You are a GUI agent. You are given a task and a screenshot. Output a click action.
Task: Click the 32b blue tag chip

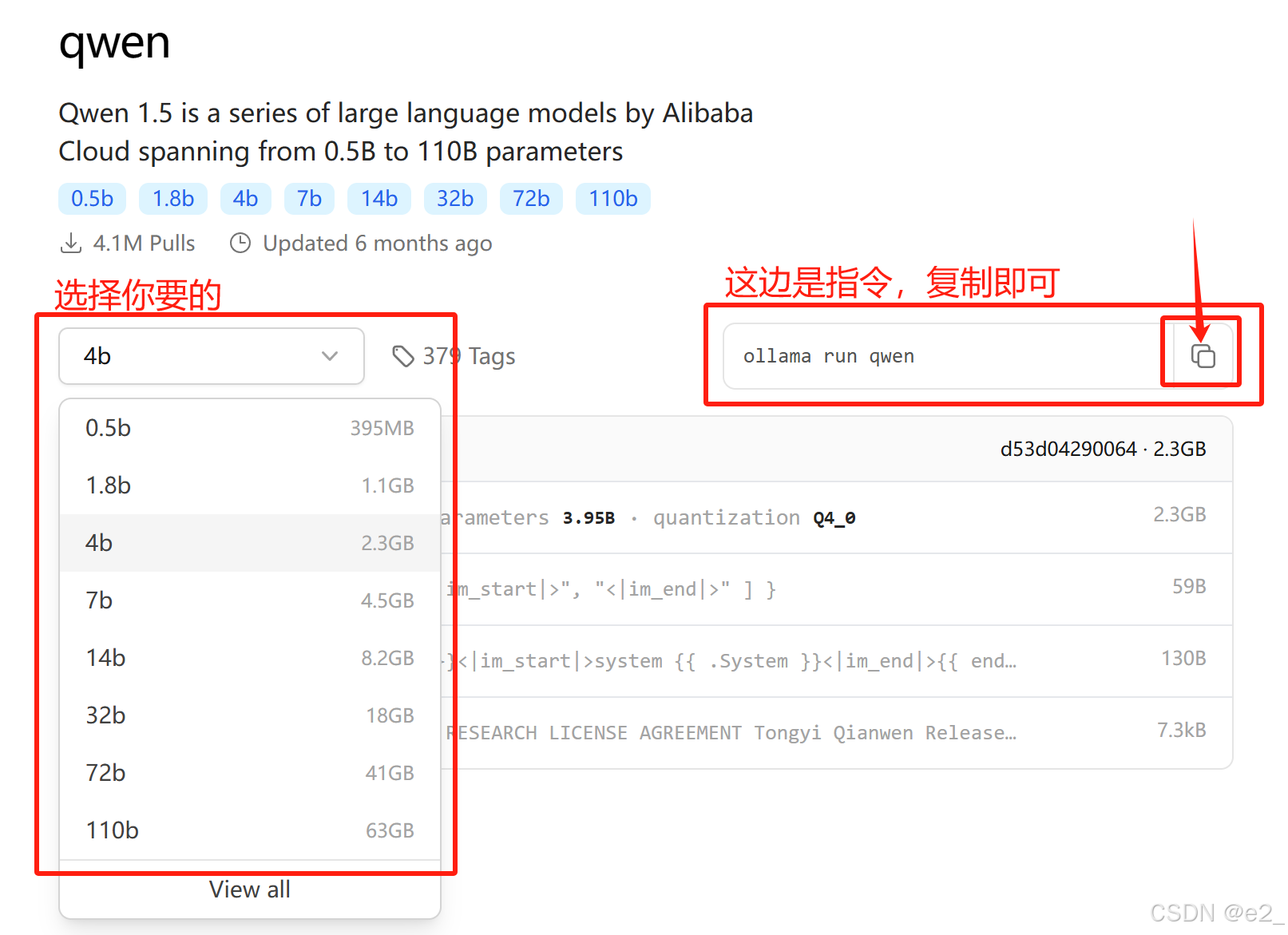click(455, 199)
